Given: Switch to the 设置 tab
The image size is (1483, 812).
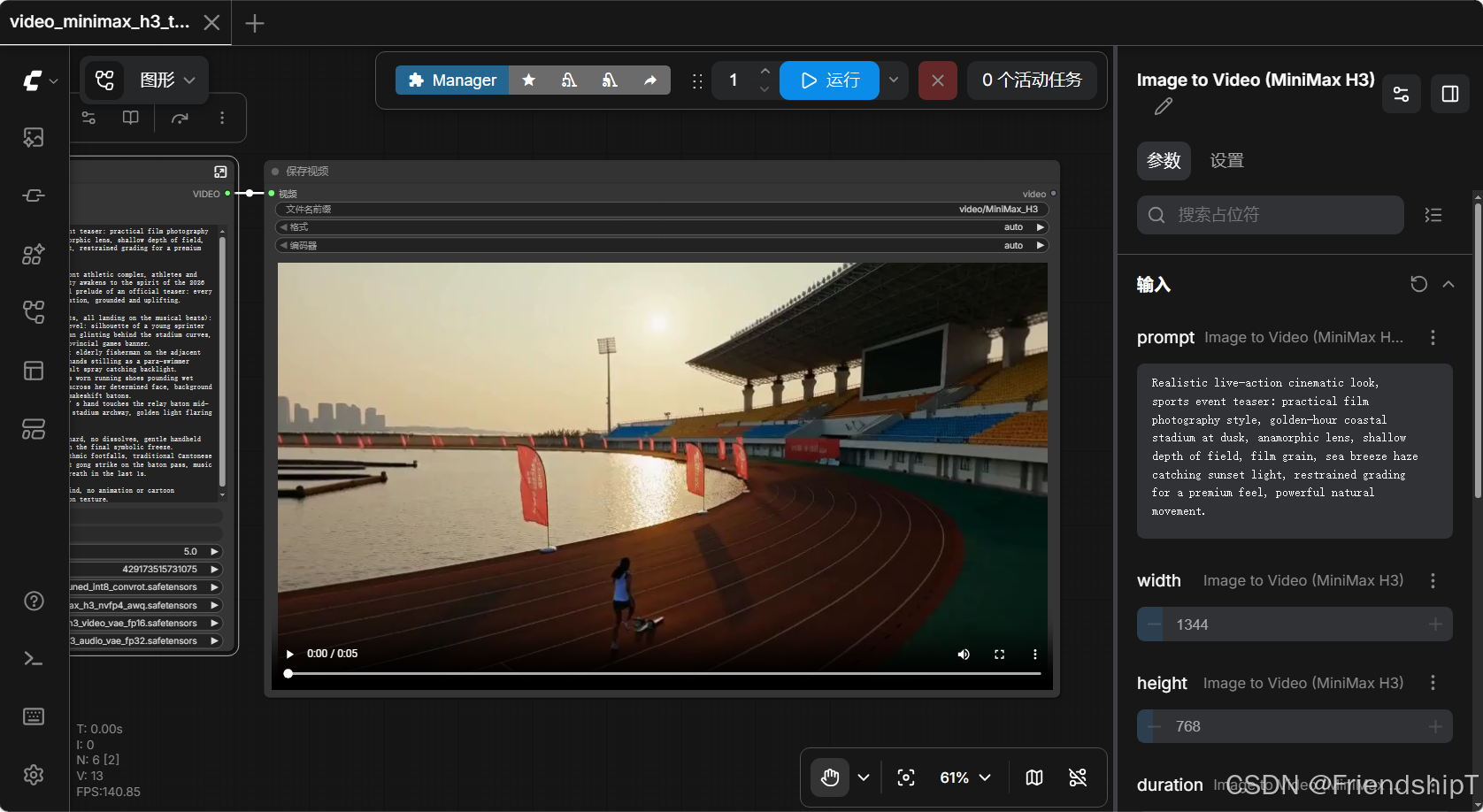Looking at the screenshot, I should [x=1226, y=161].
